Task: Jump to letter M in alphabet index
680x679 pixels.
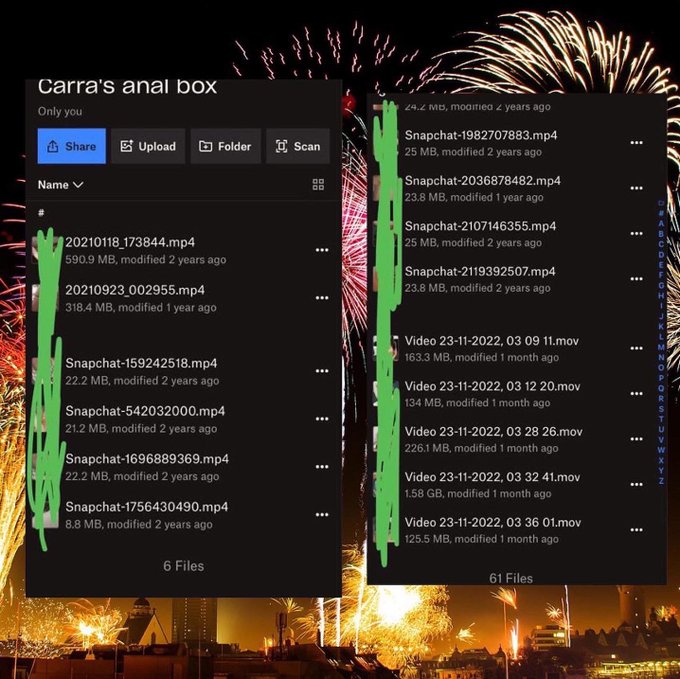Action: click(x=661, y=347)
